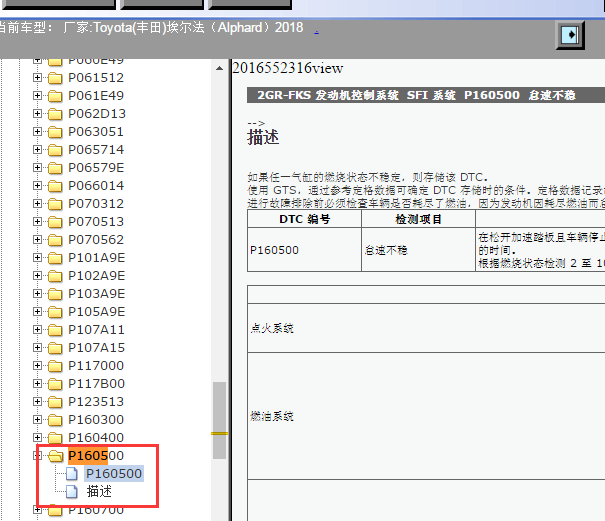Select the P123513 tree label
Screen dimensions: 605x521
click(96, 402)
